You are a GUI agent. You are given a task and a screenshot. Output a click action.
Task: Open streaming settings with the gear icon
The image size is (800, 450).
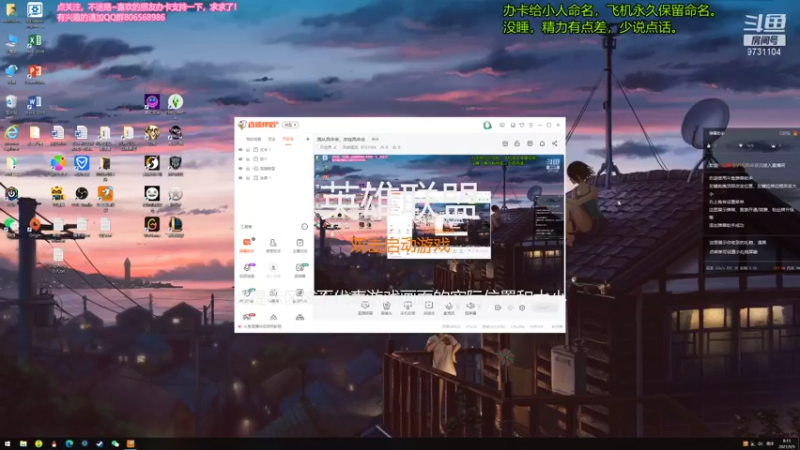pyautogui.click(x=522, y=308)
